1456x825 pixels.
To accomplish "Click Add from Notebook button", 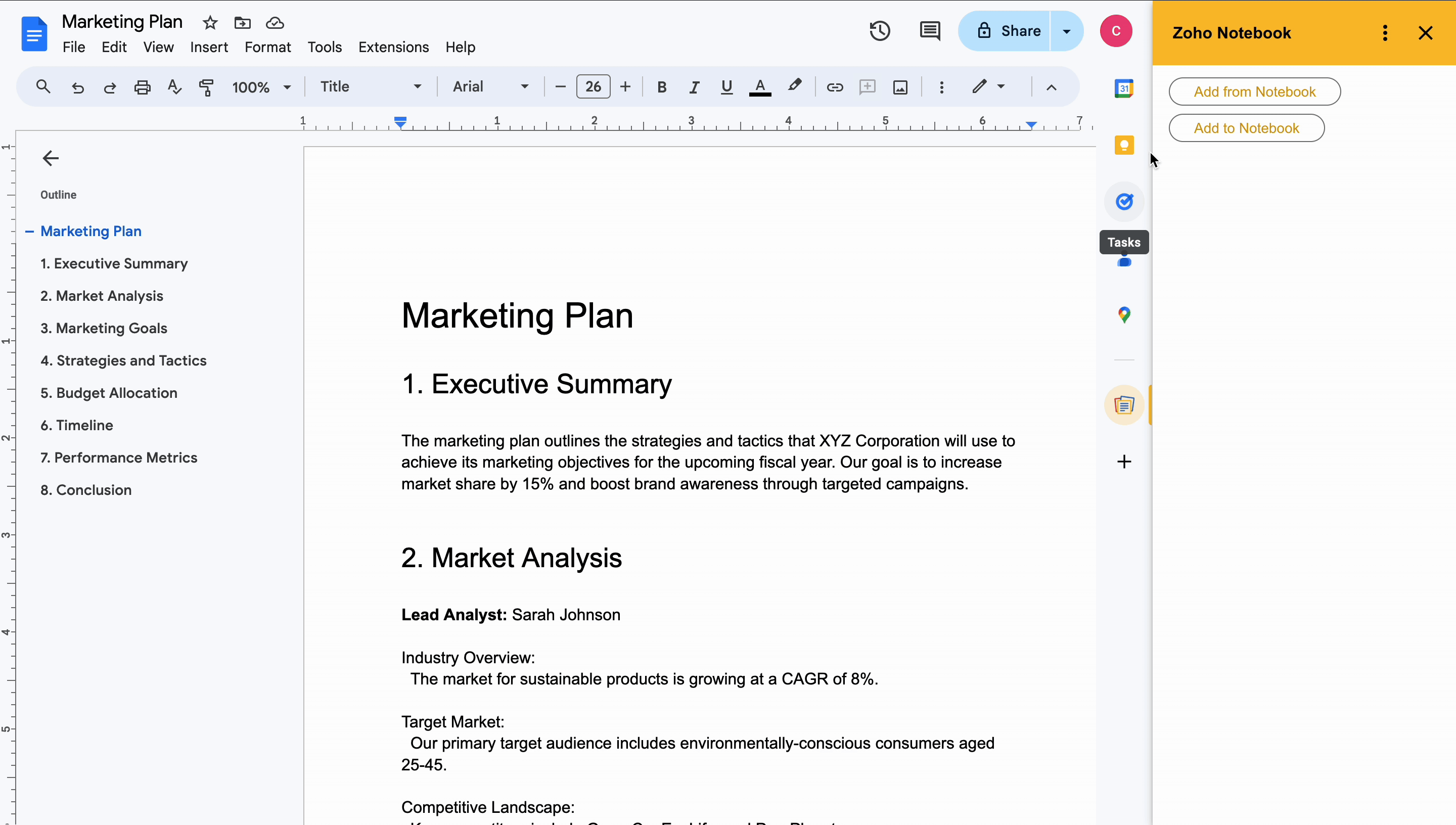I will [x=1254, y=92].
